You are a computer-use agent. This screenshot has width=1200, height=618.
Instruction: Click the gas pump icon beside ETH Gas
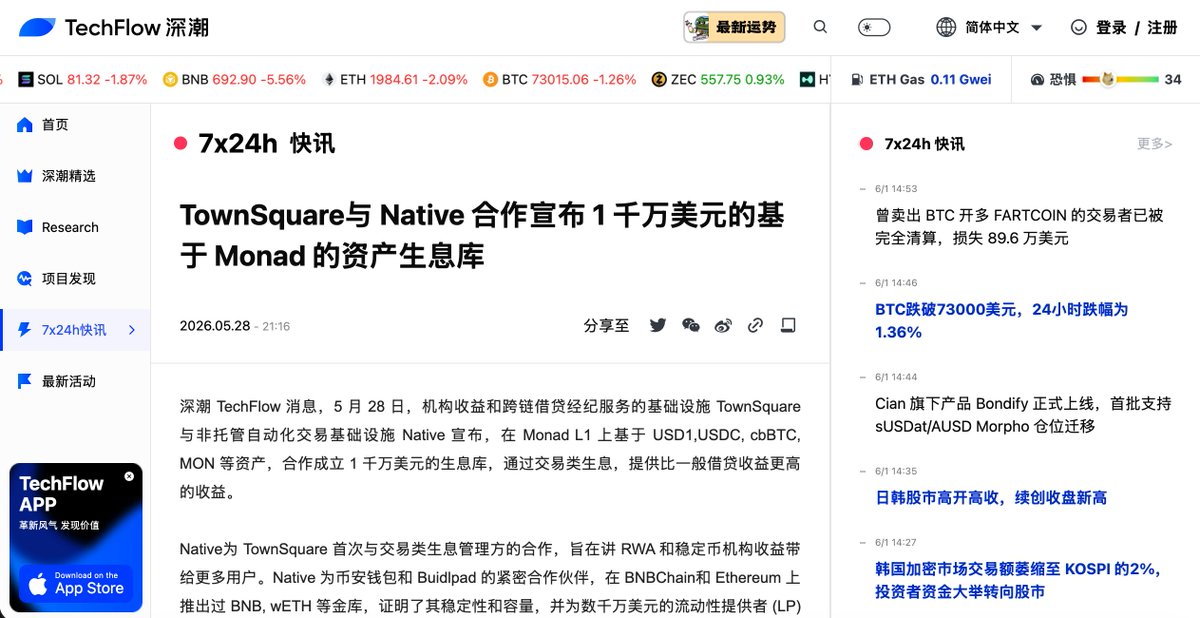tap(857, 79)
